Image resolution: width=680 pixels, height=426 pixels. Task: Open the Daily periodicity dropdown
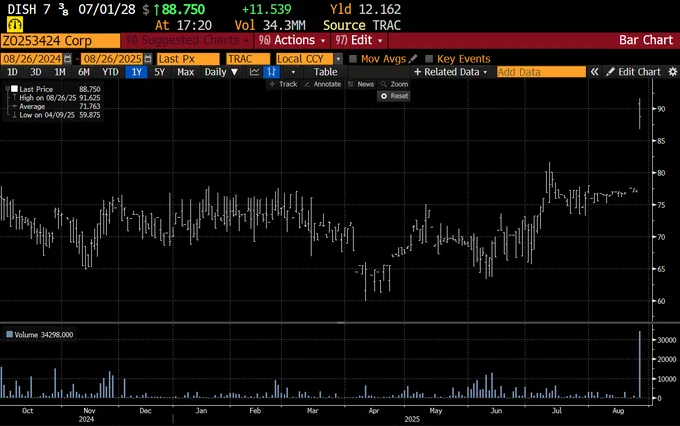click(x=221, y=72)
